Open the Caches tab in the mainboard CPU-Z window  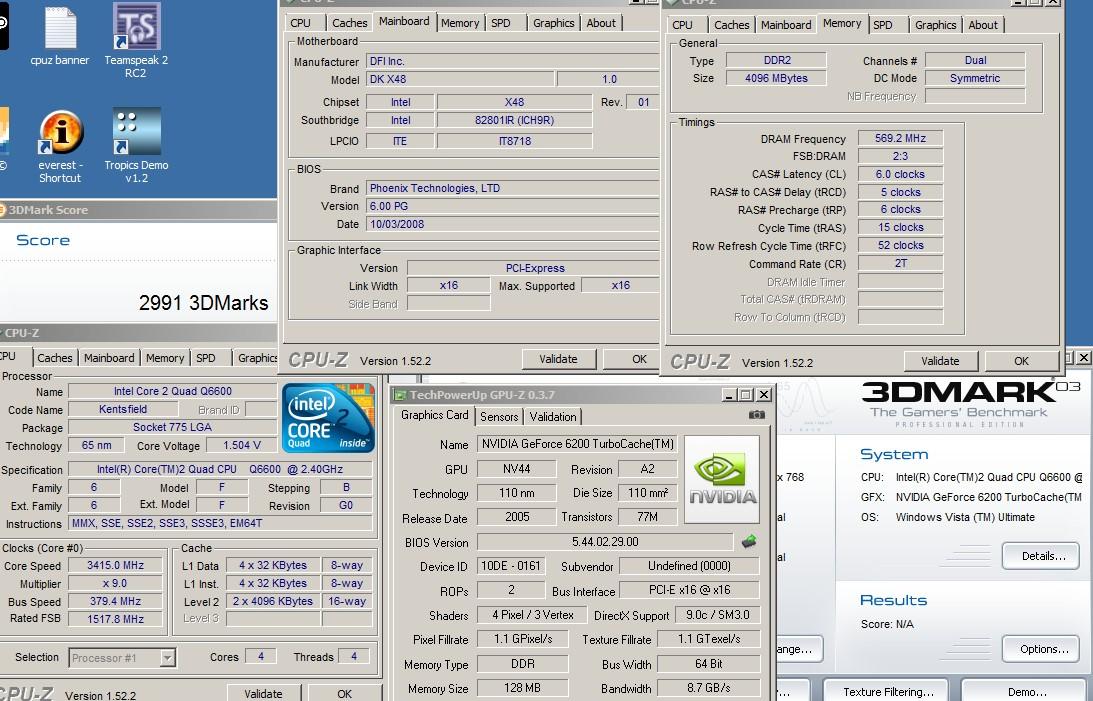349,23
